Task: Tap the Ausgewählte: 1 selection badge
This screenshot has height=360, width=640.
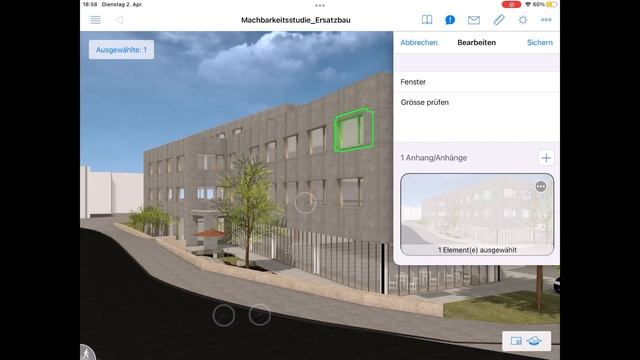Action: tap(121, 50)
